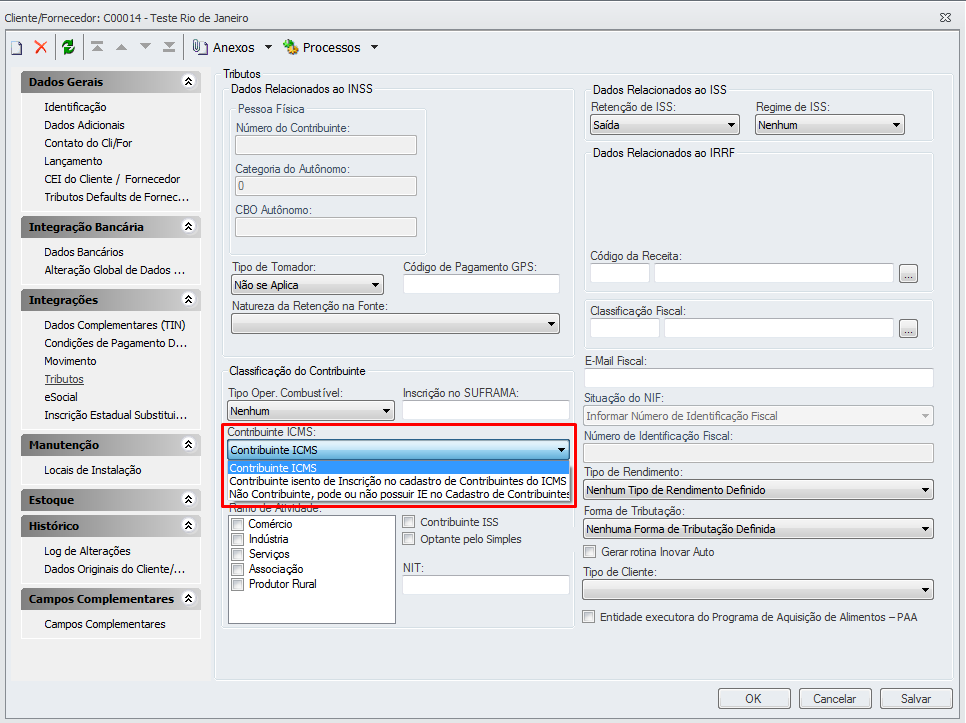
Task: Open Forma de Tributação dropdown
Action: 758,529
